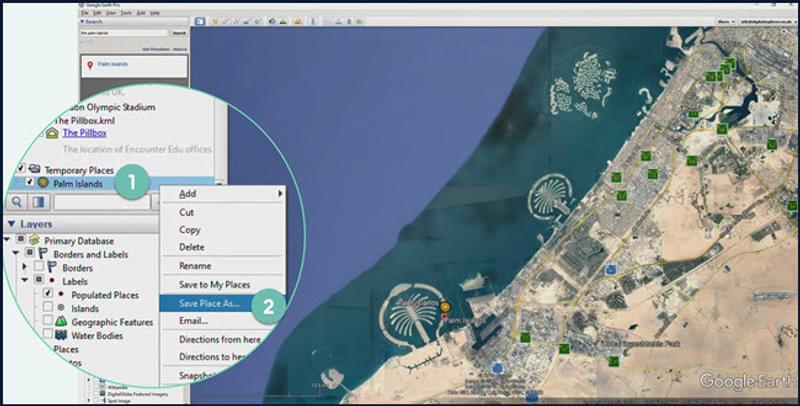Click the Get Directions link
This screenshot has width=800, height=406.
coord(157,49)
